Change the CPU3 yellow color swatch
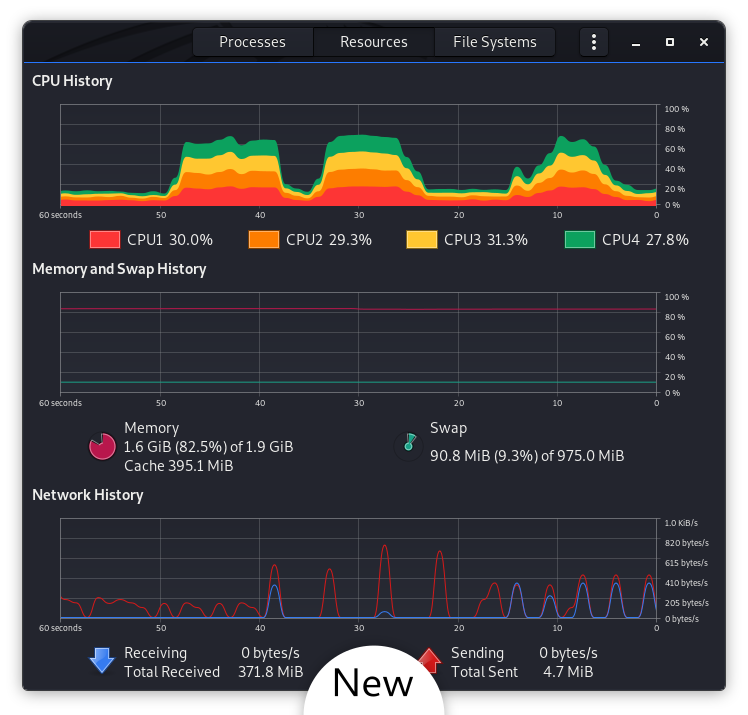Viewport: 748px width, 715px height. [x=422, y=239]
